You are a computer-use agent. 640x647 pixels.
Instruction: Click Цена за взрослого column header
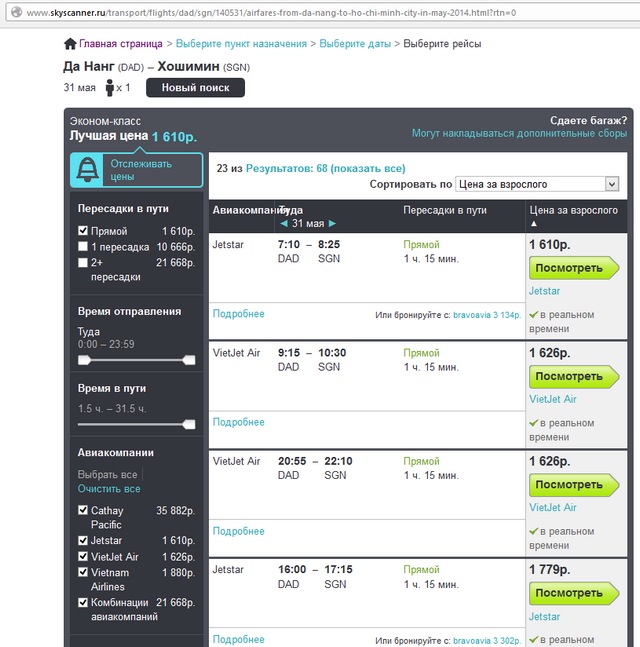[x=574, y=210]
